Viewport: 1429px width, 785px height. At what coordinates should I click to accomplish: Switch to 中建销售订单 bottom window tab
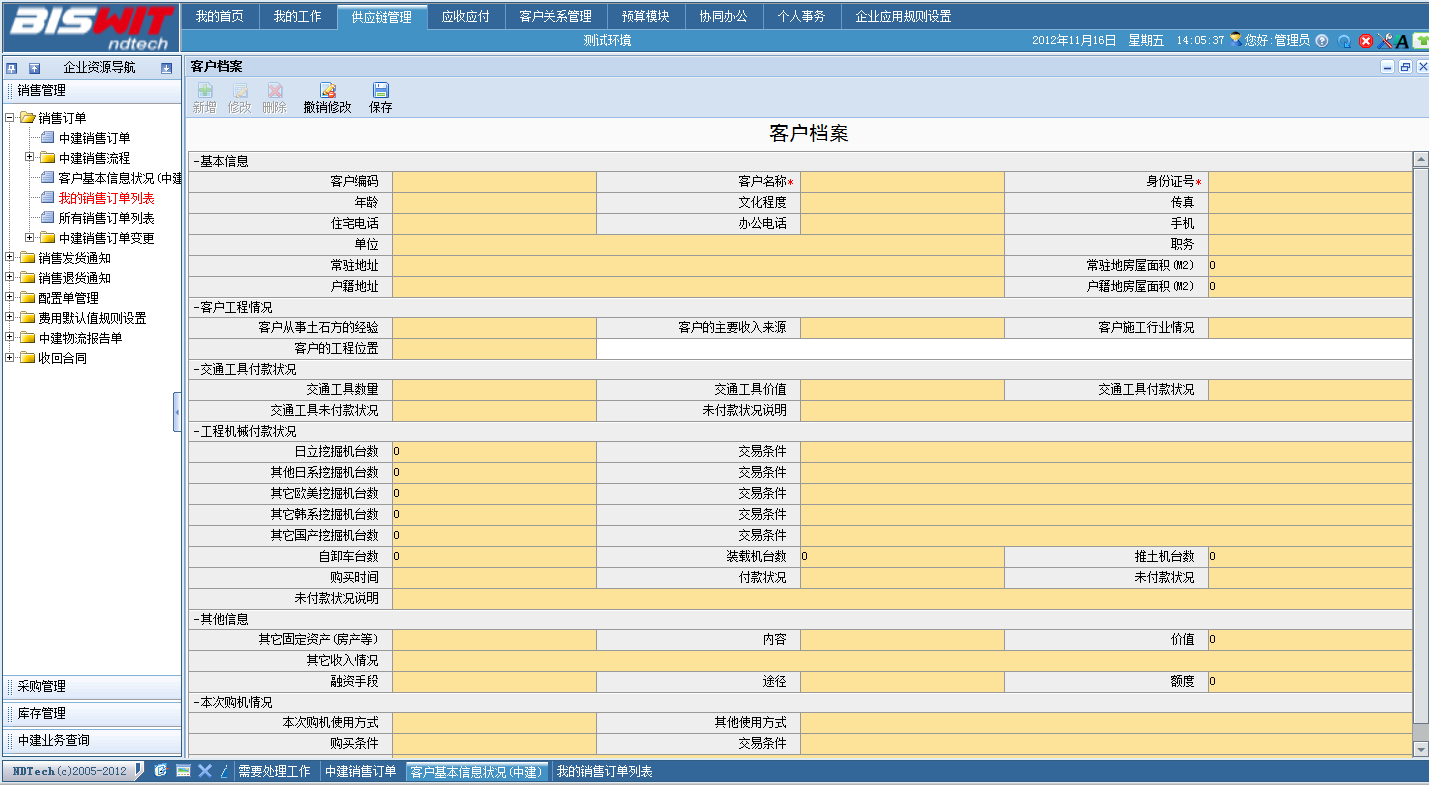coord(360,772)
